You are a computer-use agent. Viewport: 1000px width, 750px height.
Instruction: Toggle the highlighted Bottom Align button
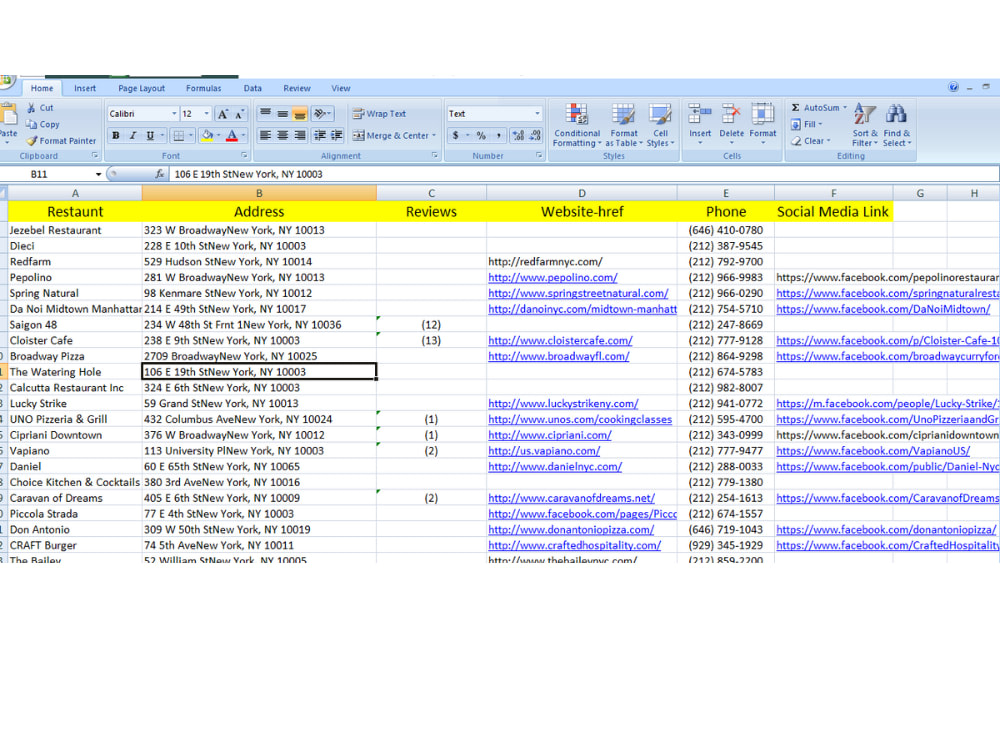coord(300,114)
